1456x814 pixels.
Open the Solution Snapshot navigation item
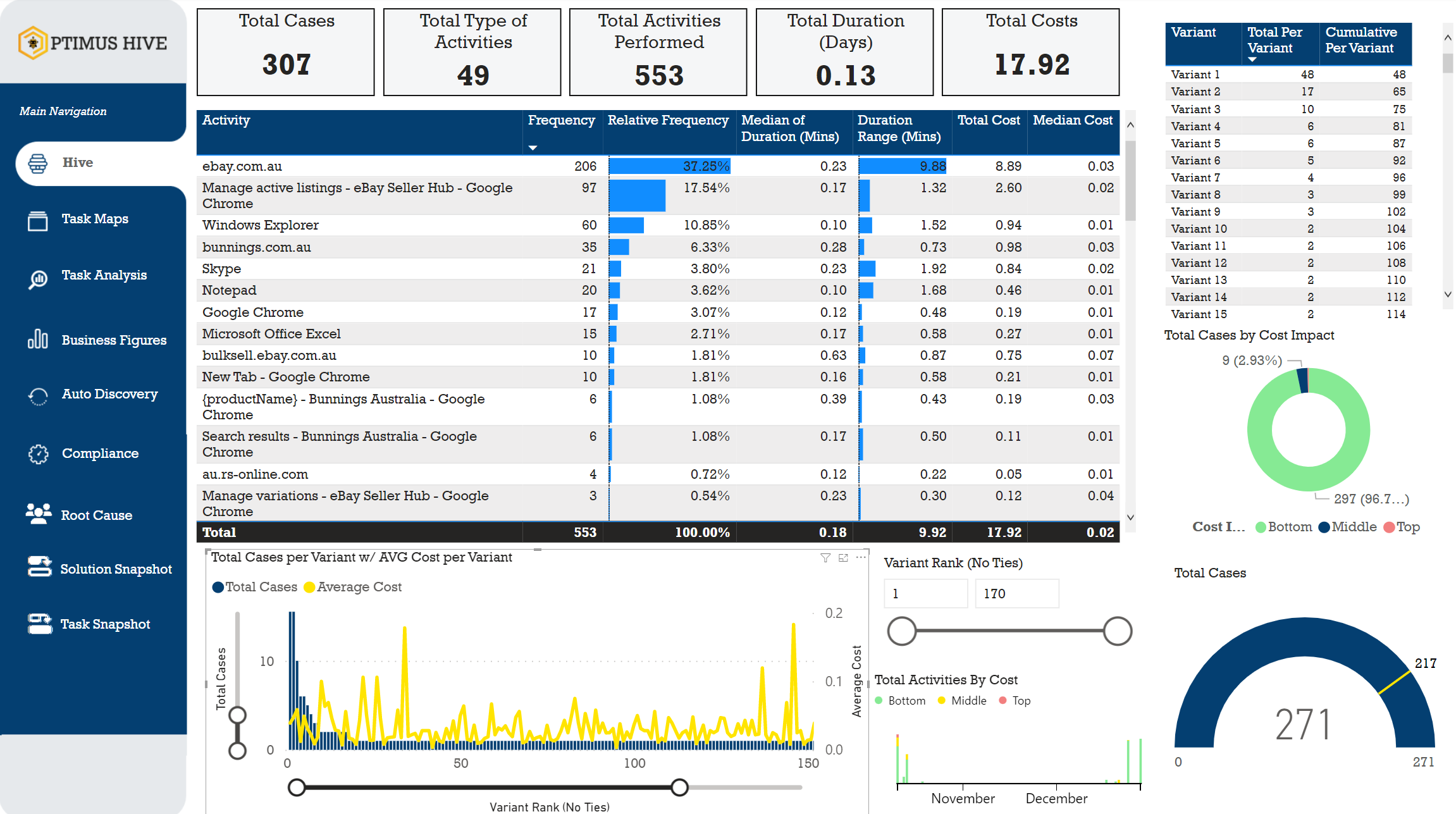[x=115, y=569]
